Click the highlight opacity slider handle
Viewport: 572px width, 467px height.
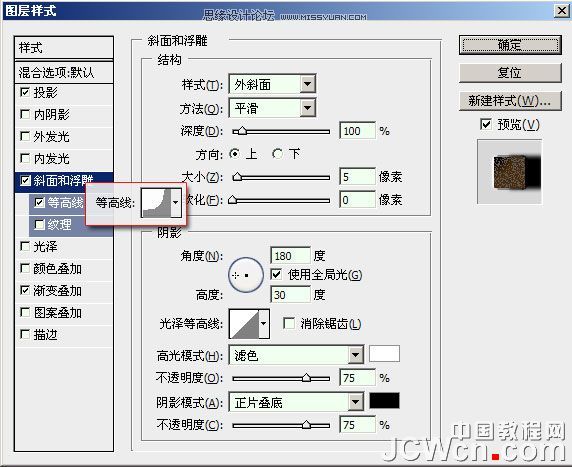click(x=306, y=378)
